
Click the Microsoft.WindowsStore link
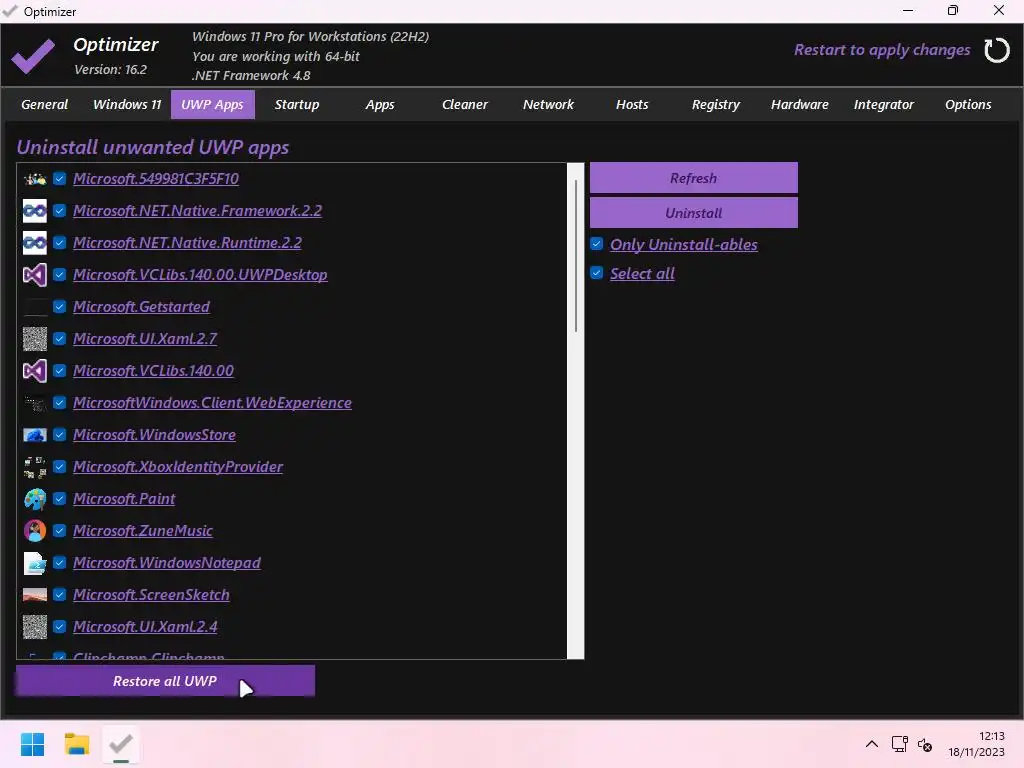tap(154, 435)
